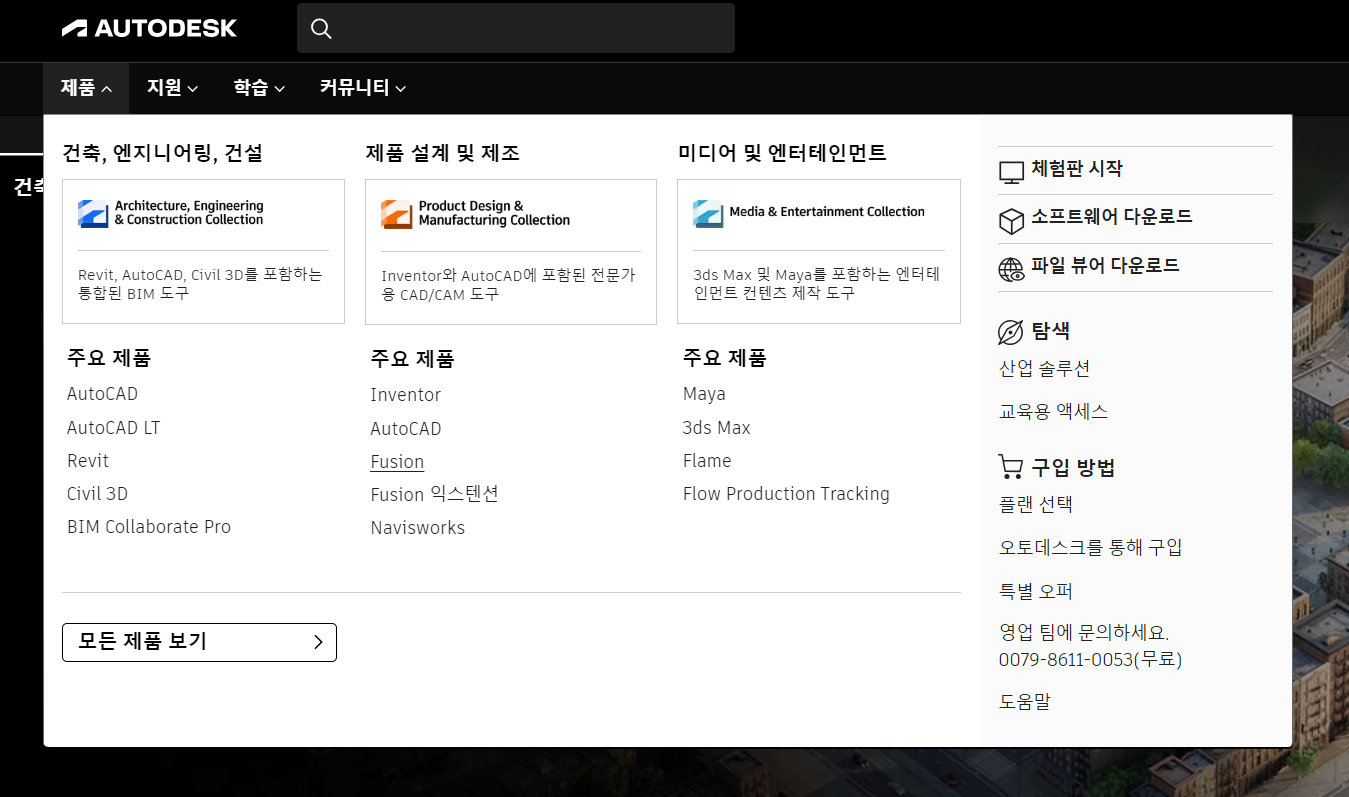Screen dimensions: 1349x797
Task: Open Flame product link
Action: 707,461
